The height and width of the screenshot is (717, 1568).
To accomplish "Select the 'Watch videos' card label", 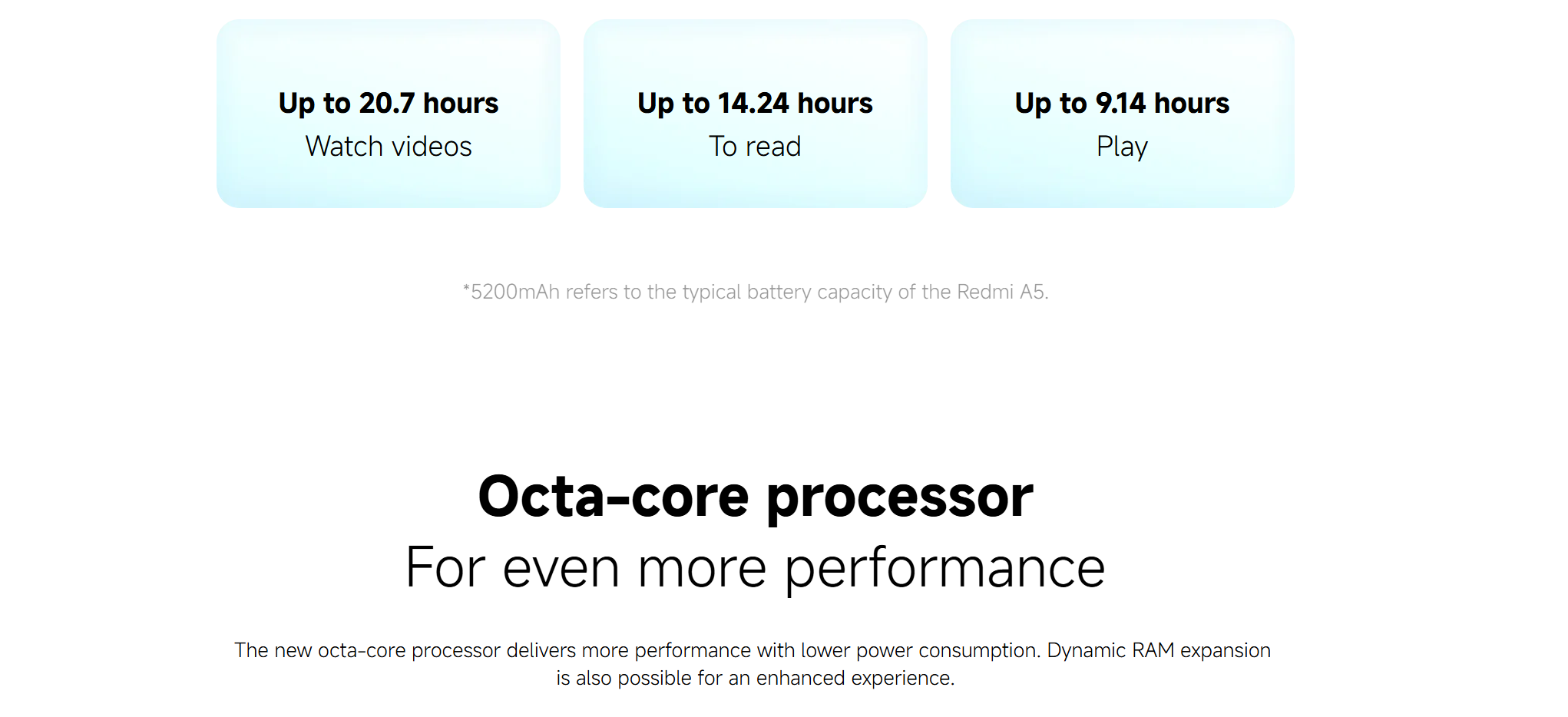I will tap(389, 146).
